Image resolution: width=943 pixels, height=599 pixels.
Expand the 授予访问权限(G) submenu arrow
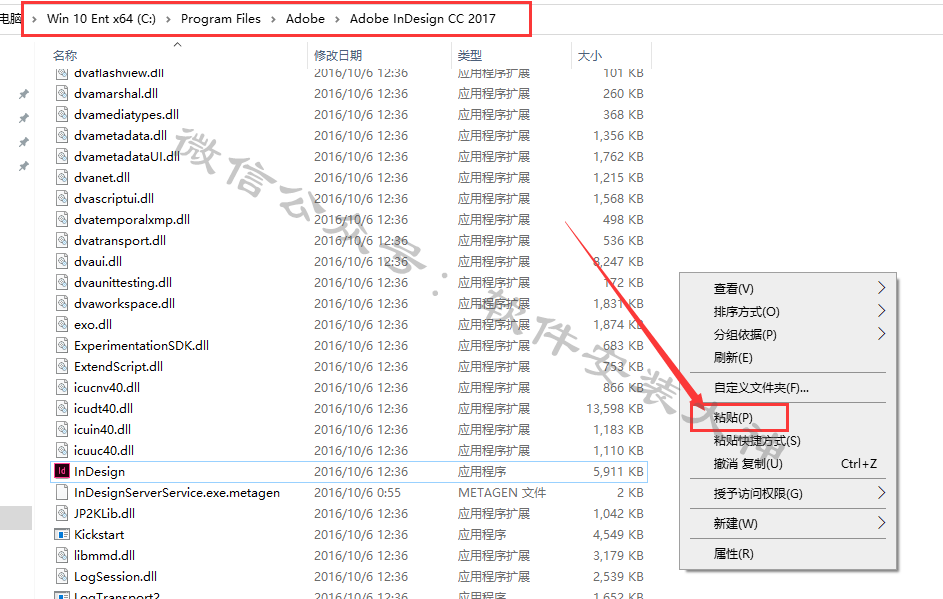[x=881, y=493]
